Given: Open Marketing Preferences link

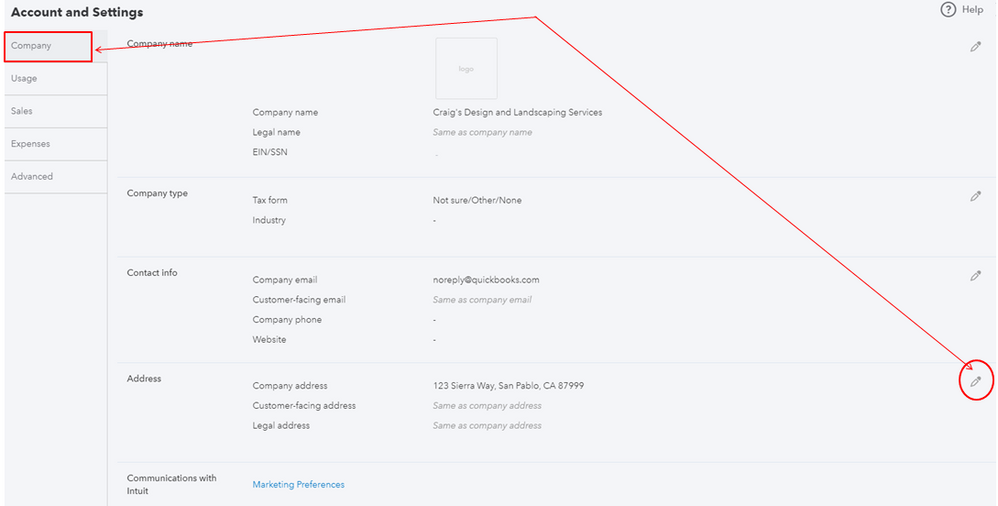Looking at the screenshot, I should point(298,484).
